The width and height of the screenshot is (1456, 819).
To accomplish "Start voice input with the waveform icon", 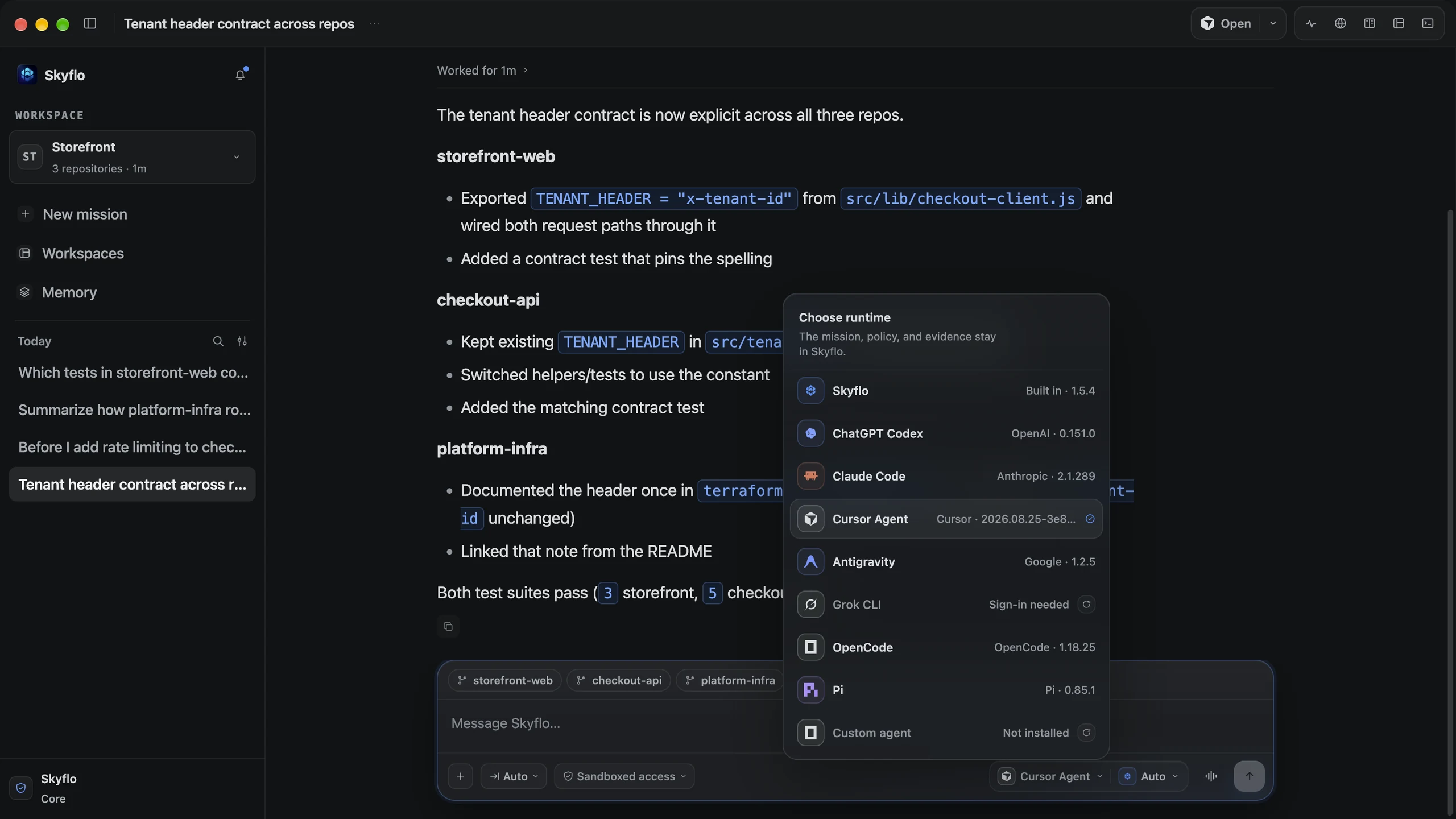I will point(1211,776).
